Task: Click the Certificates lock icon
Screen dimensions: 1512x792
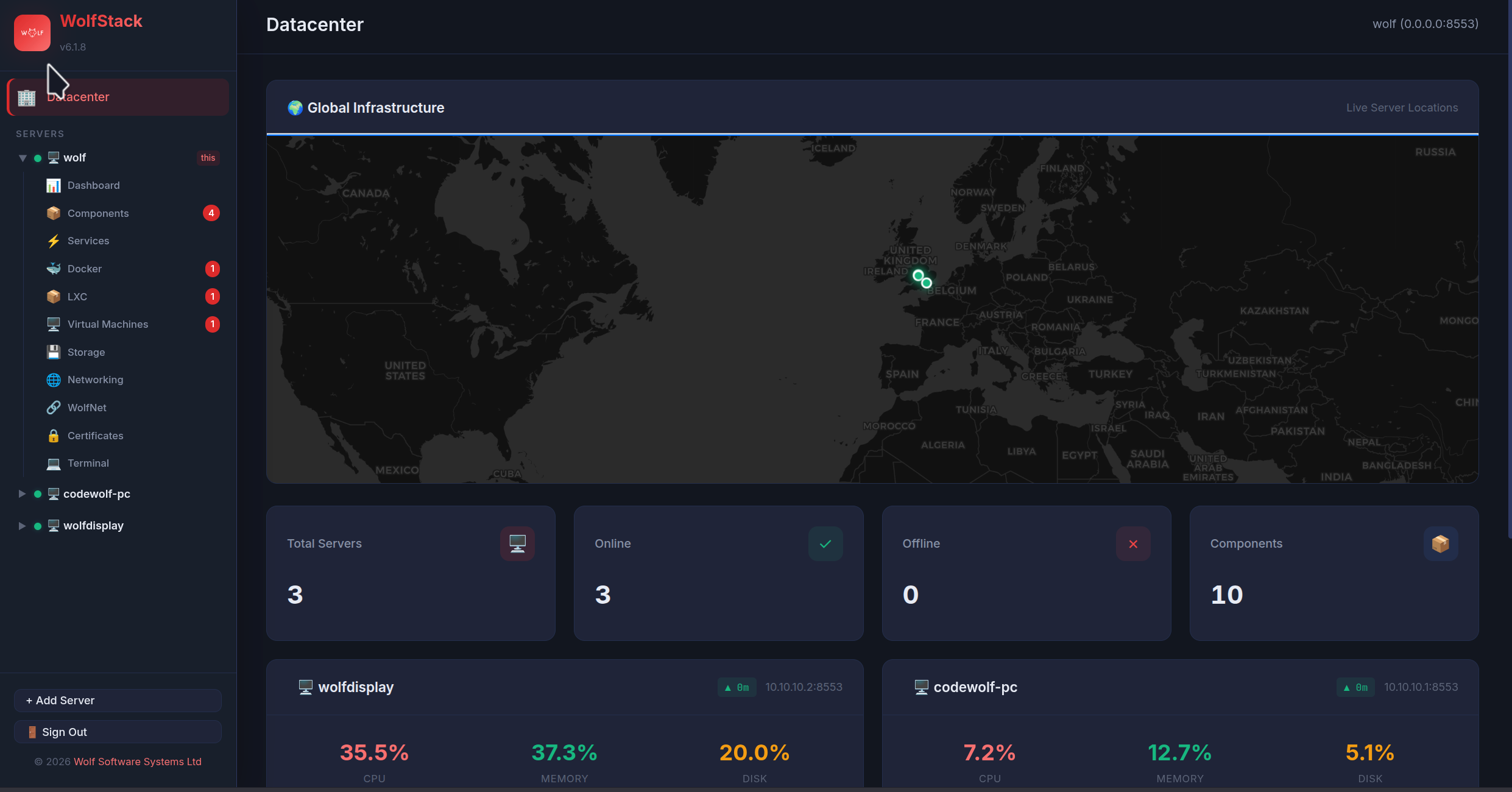Action: (54, 436)
